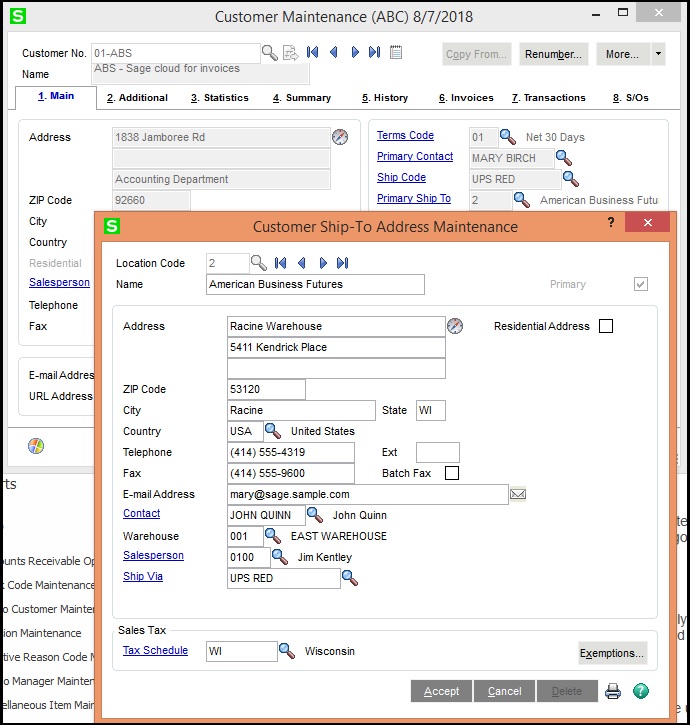Open Terms Code lookup magnifier
Viewport: 690px width, 725px height.
point(508,137)
